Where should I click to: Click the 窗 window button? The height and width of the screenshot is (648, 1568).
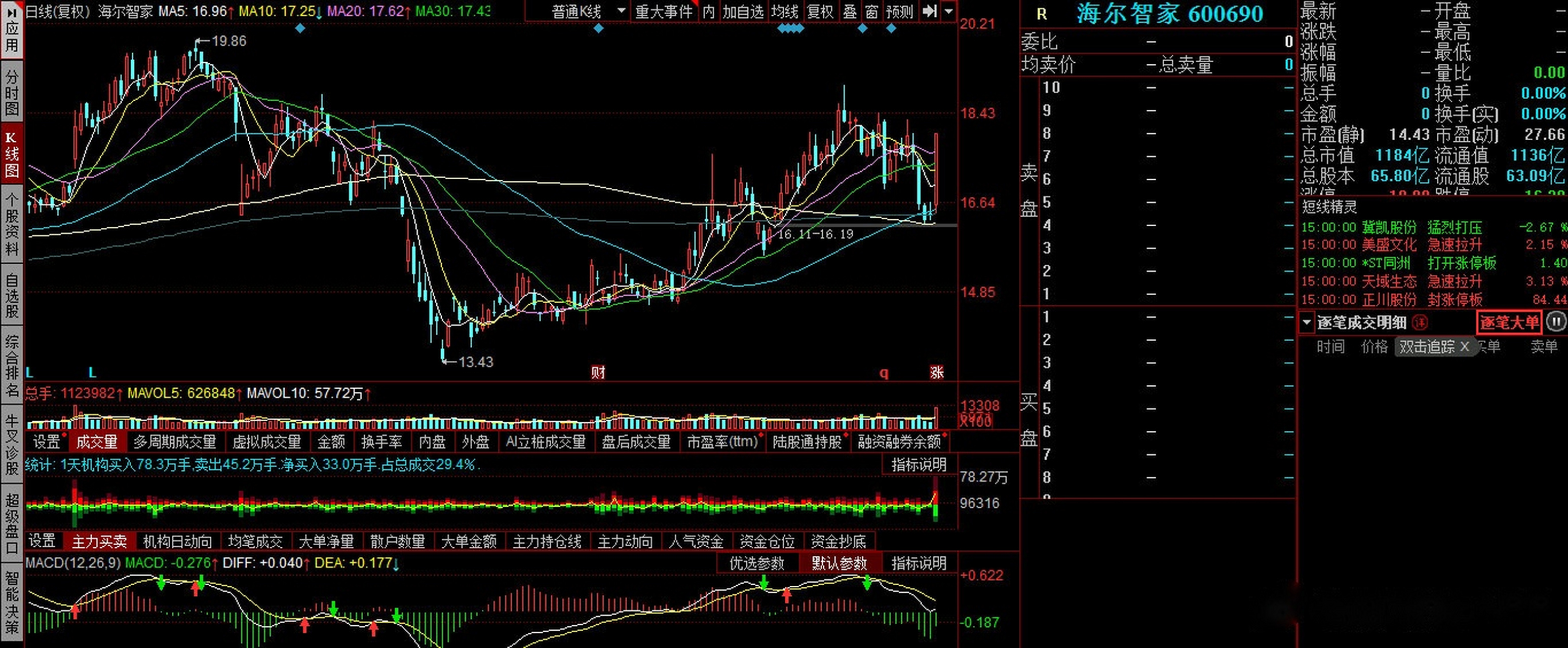pos(872,12)
